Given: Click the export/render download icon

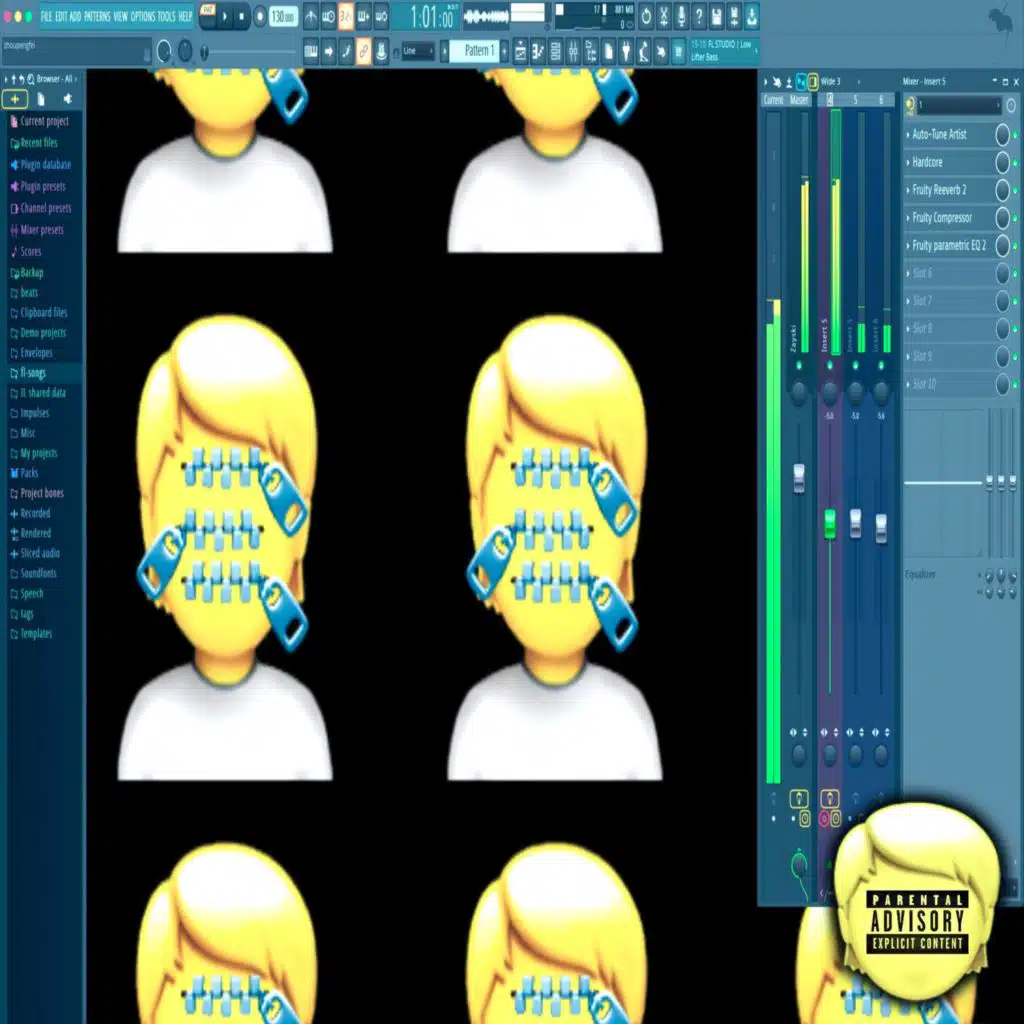Looking at the screenshot, I should coord(752,17).
